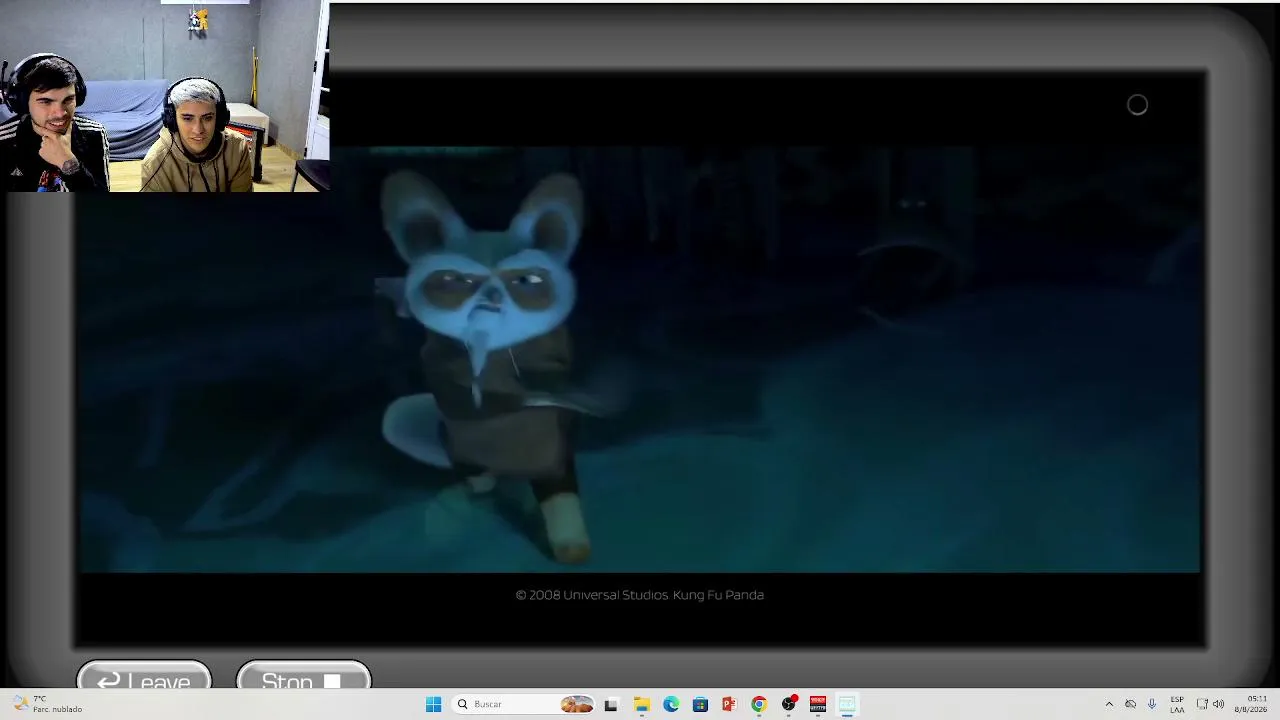Open the weather widget showing 7°C
The width and height of the screenshot is (1280, 720).
[x=46, y=704]
